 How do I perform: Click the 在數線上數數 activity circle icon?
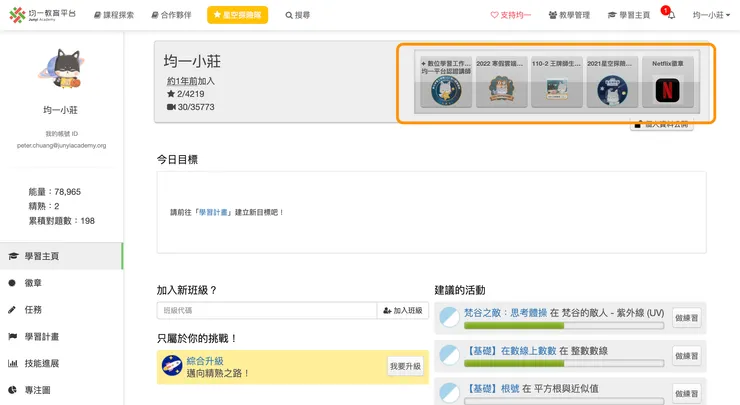pyautogui.click(x=449, y=355)
